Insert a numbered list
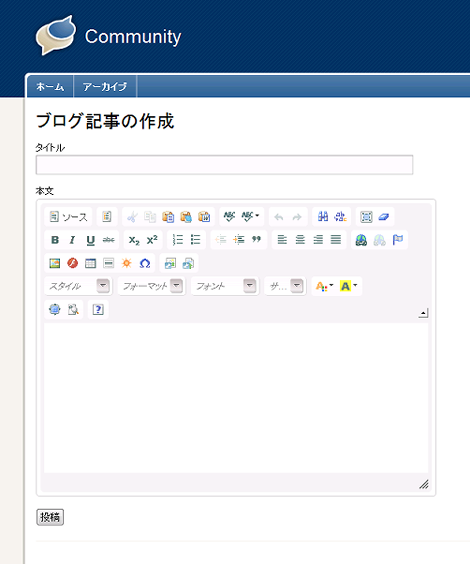470x564 pixels. 178,240
